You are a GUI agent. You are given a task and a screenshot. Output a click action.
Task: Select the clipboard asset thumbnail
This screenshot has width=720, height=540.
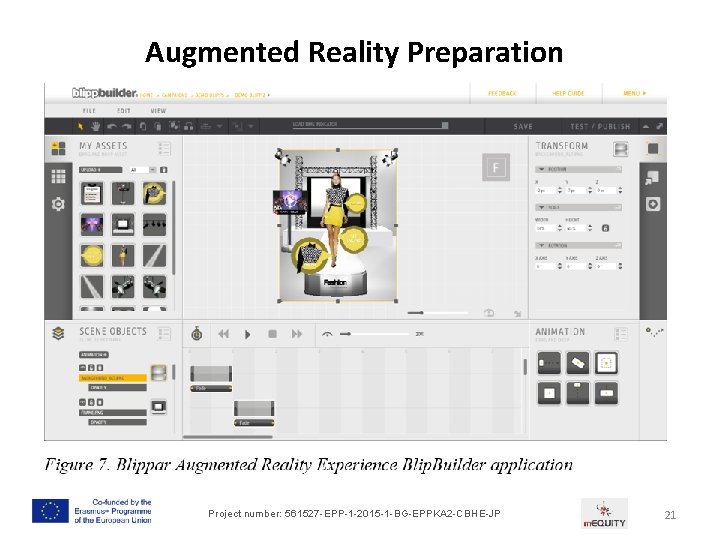[92, 193]
